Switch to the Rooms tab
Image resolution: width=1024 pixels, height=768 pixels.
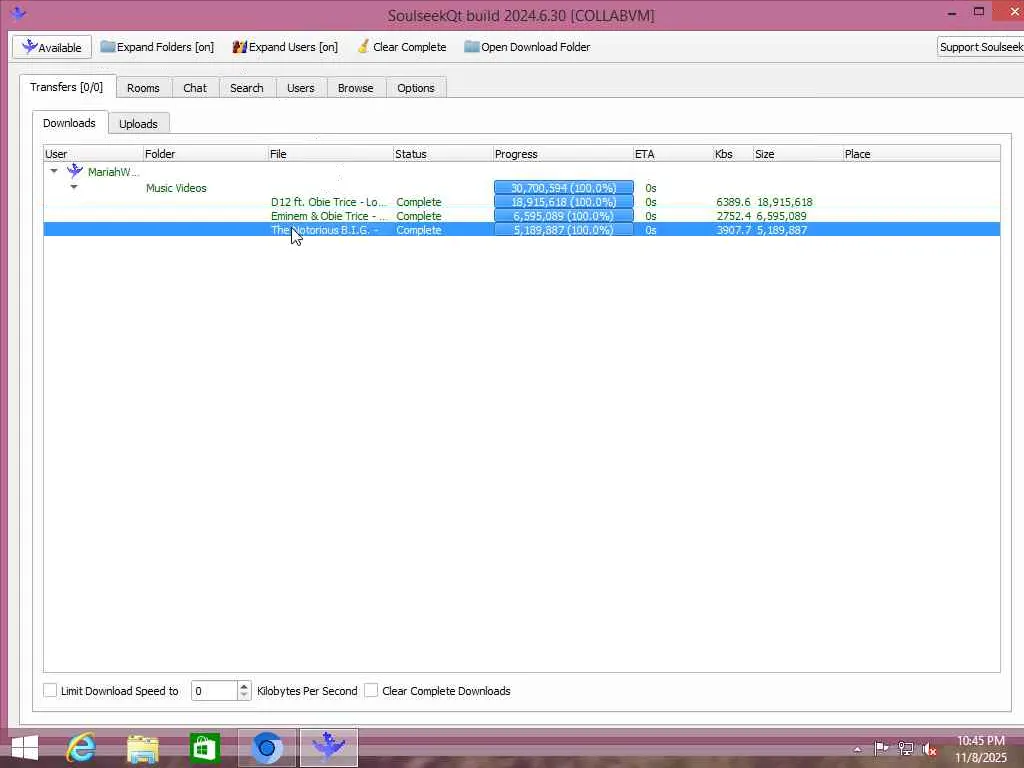point(143,88)
